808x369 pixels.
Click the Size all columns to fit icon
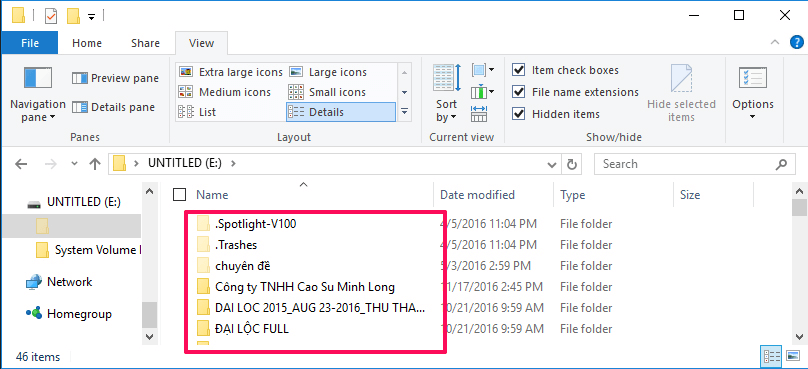pos(479,113)
